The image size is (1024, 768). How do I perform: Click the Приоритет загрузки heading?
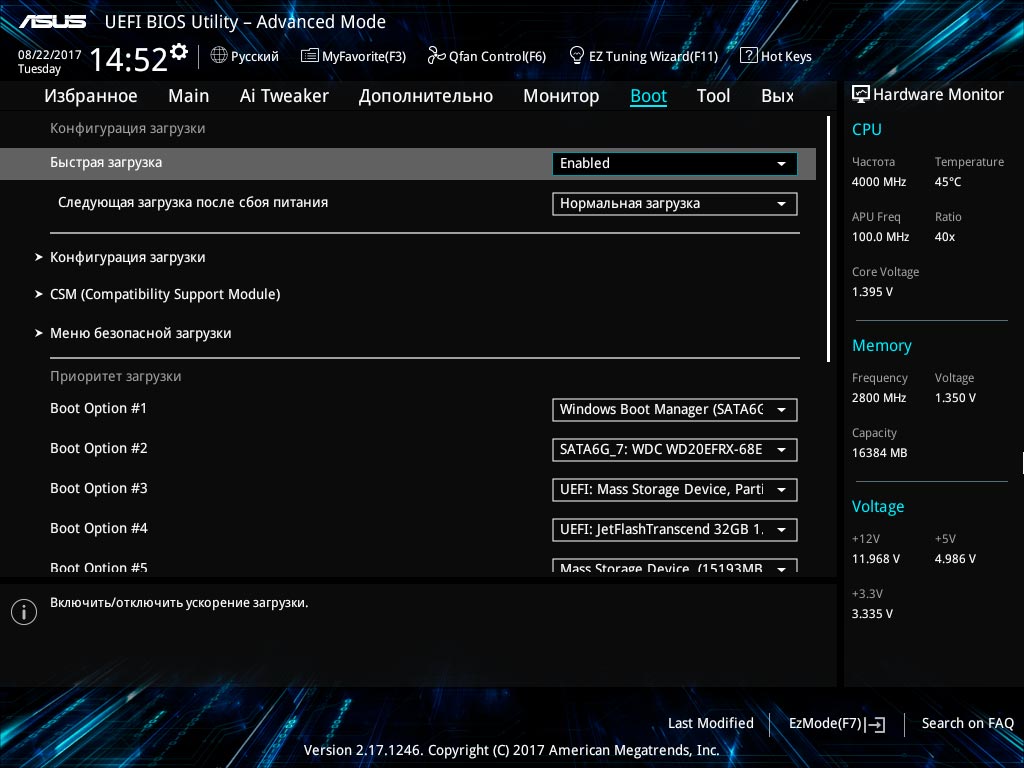pyautogui.click(x=116, y=376)
